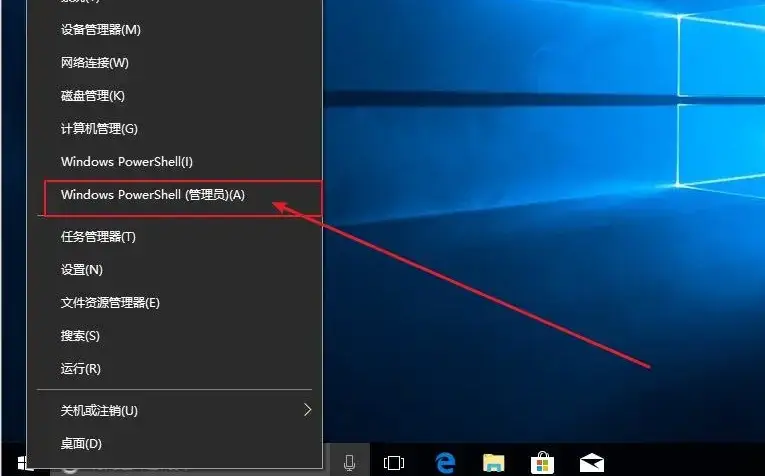
Task: Click 搜索(S) in the menu
Action: [80, 336]
